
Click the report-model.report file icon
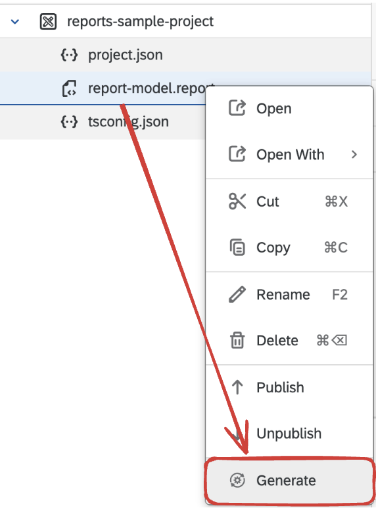point(69,88)
